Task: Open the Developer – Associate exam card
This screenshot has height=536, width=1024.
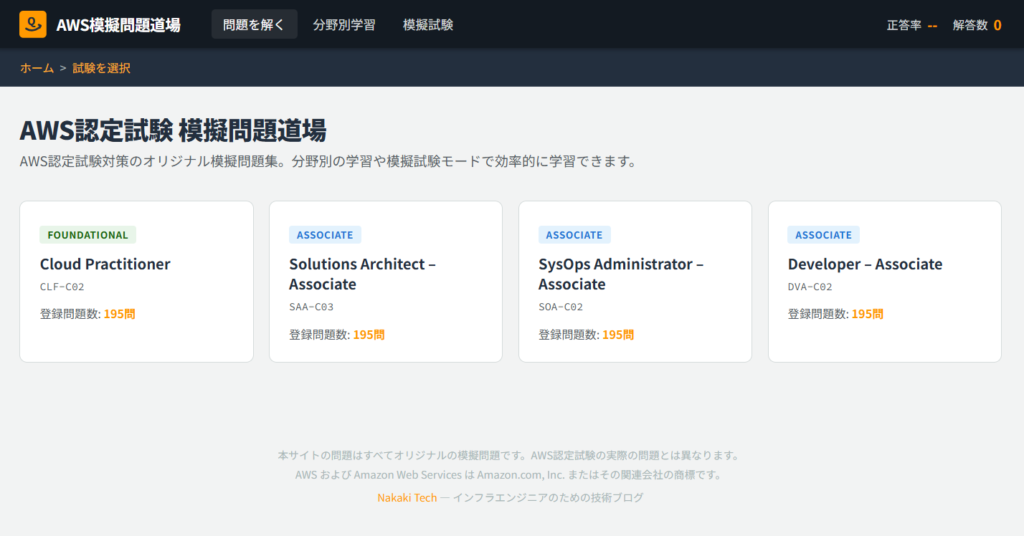Action: point(884,281)
